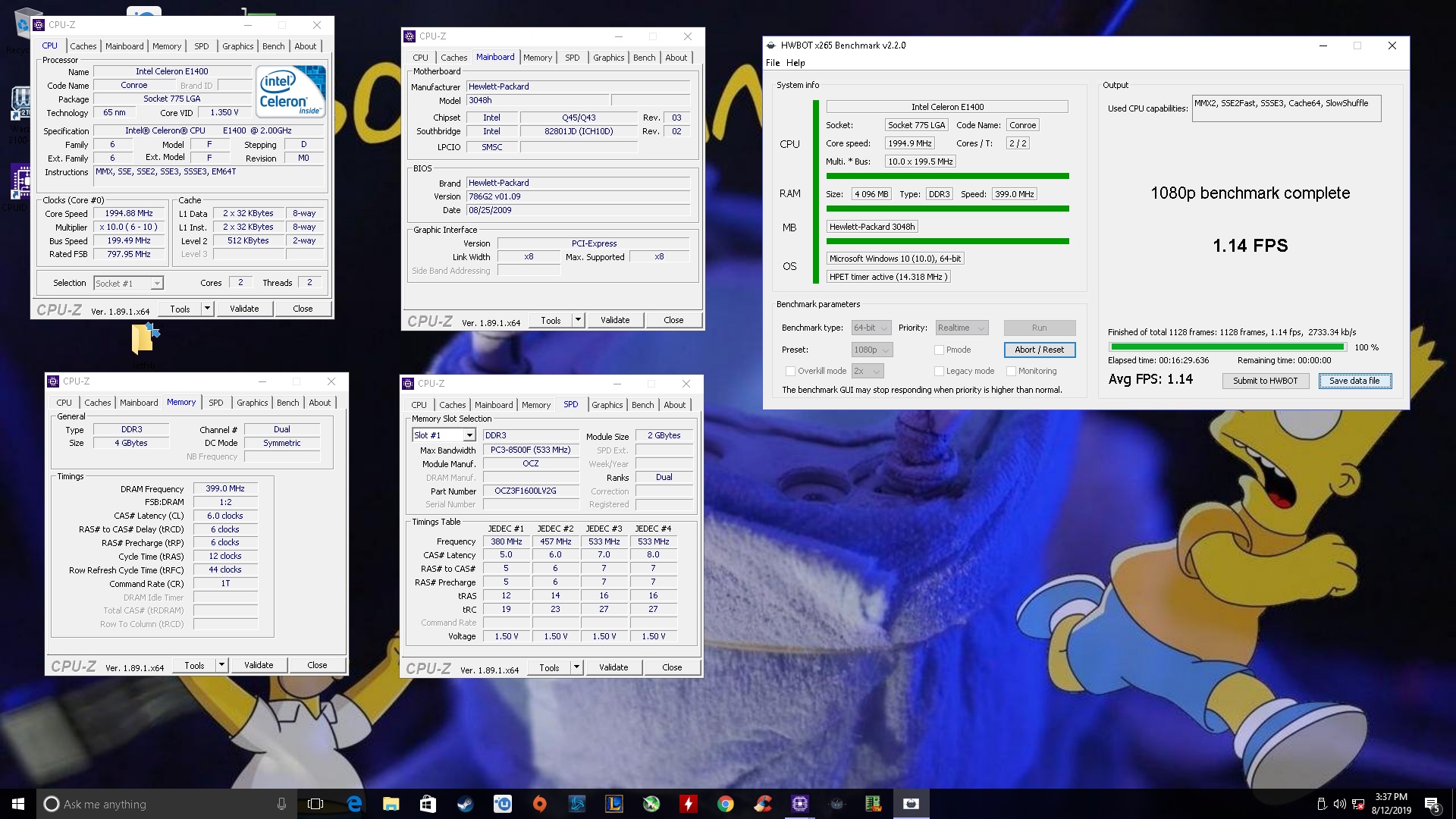This screenshot has width=1456, height=819.
Task: Open the Windows Start menu
Action: (x=18, y=804)
